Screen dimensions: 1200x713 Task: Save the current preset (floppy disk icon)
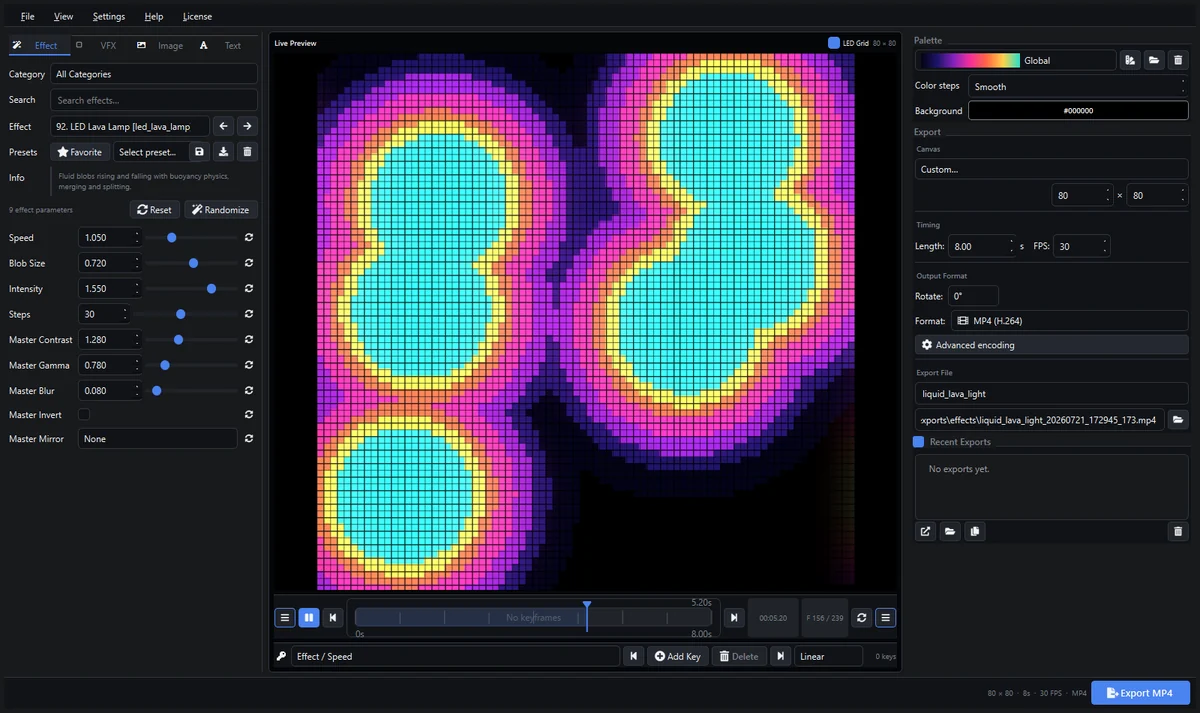point(199,152)
